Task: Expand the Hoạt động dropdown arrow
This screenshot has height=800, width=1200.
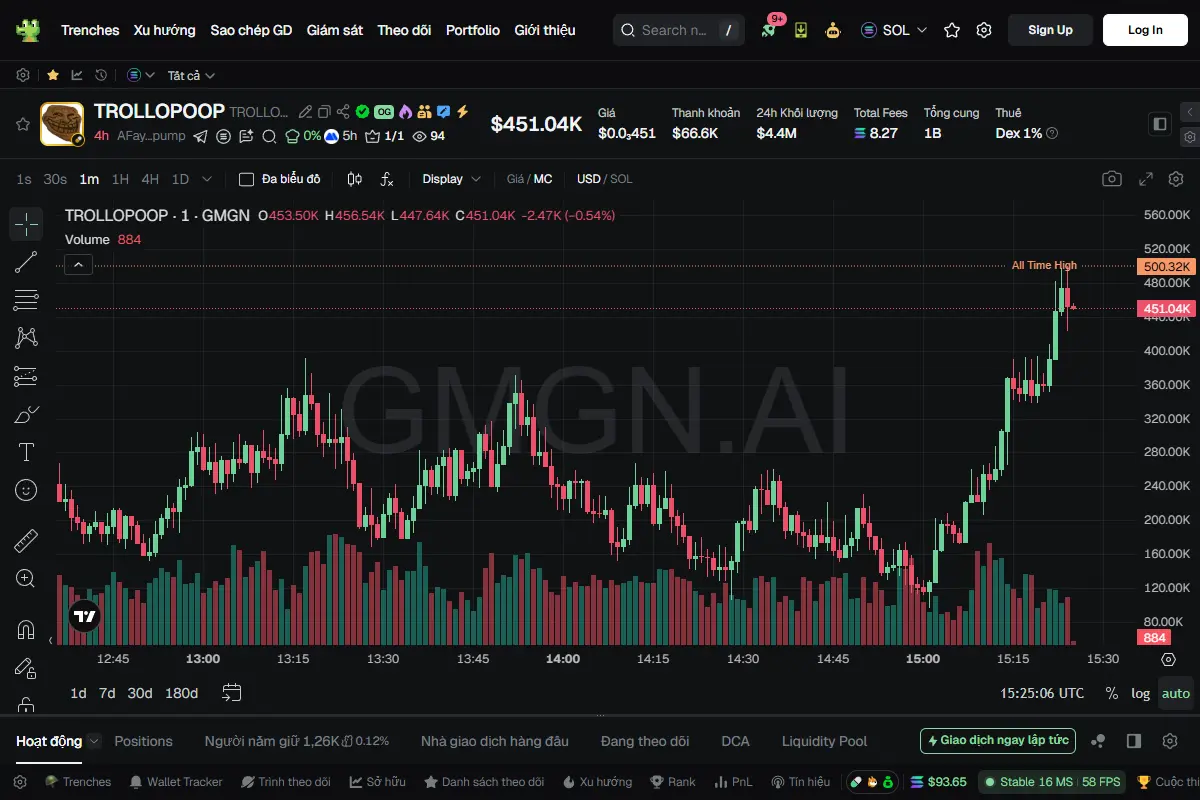Action: 94,741
